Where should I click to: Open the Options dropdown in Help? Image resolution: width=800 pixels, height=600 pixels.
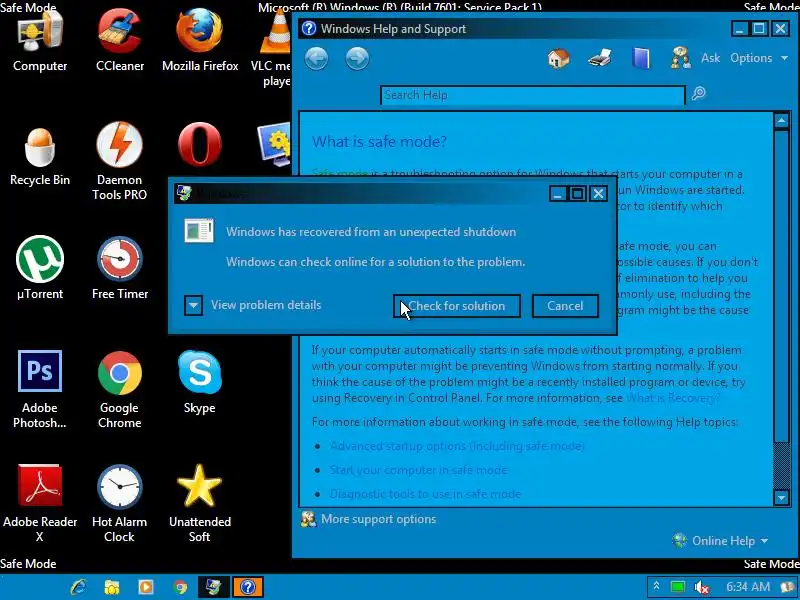759,58
